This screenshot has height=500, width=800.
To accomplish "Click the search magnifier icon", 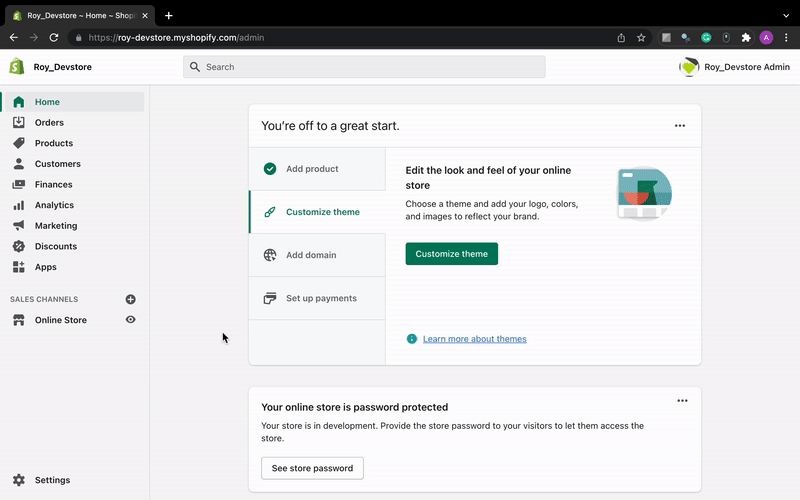I will [195, 67].
